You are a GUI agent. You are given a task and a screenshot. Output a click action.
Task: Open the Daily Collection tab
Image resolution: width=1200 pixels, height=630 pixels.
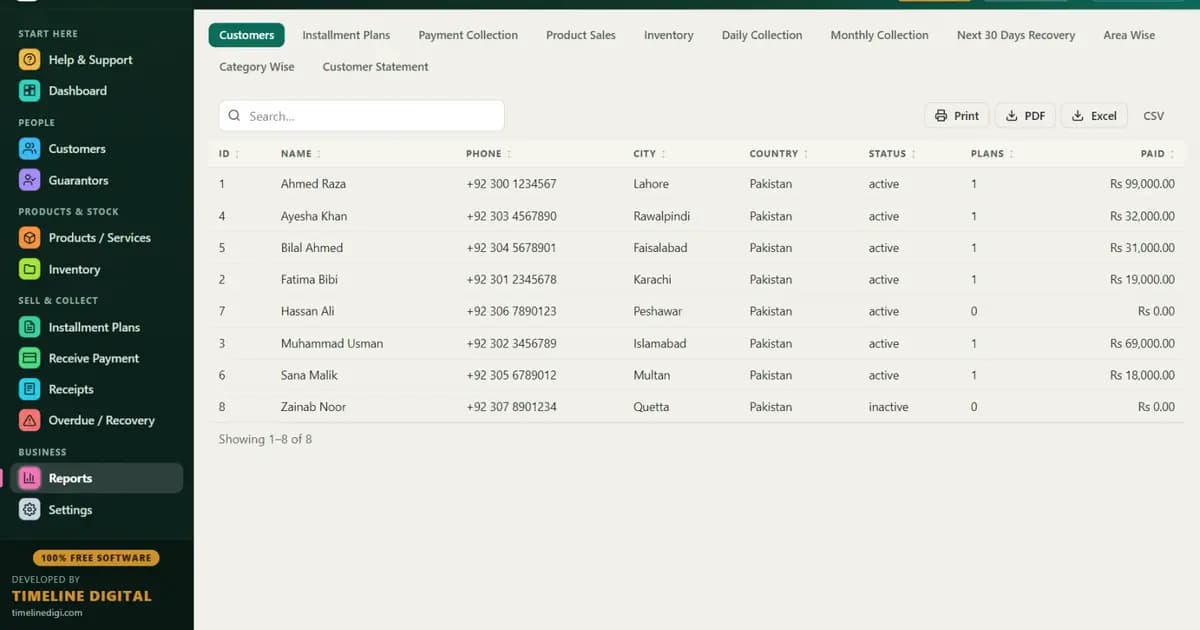762,35
